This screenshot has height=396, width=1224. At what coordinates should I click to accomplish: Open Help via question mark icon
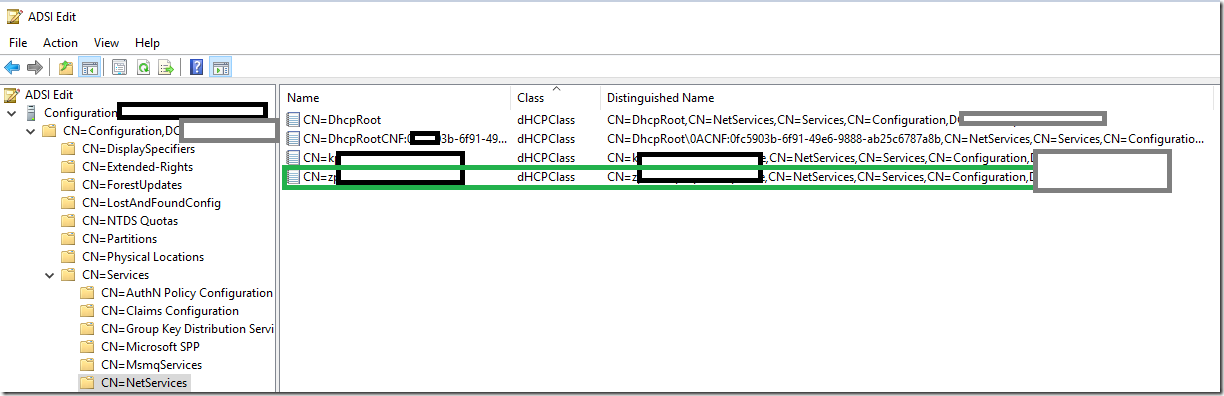(197, 68)
